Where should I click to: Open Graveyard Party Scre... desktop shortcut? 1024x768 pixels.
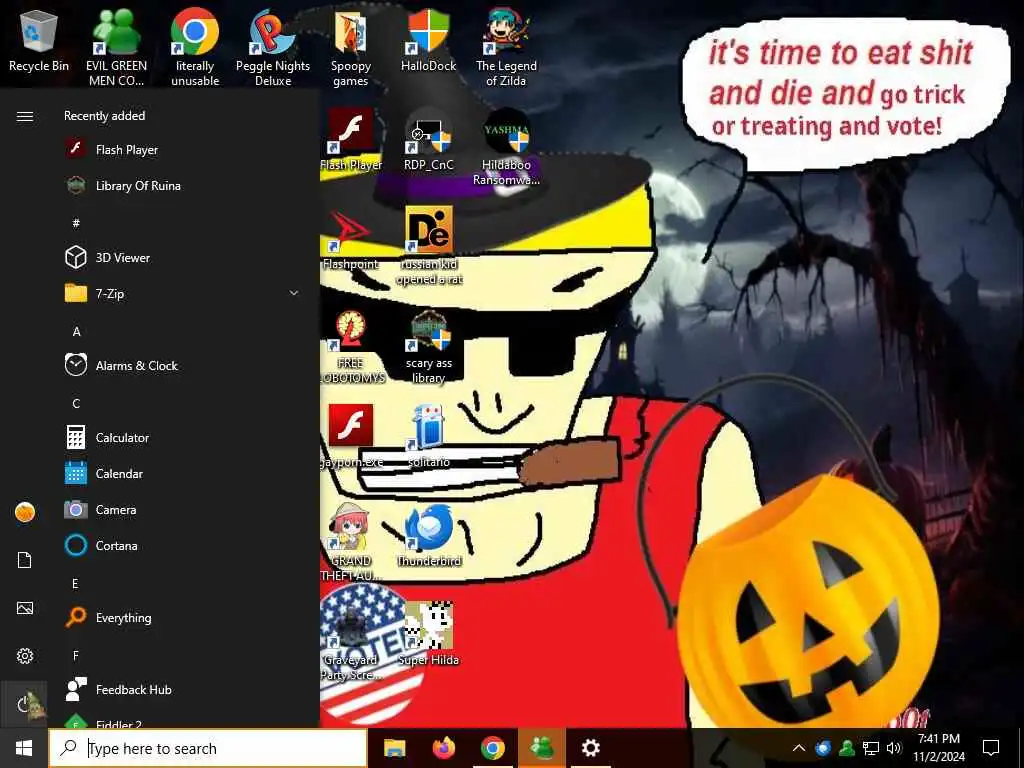click(x=351, y=642)
